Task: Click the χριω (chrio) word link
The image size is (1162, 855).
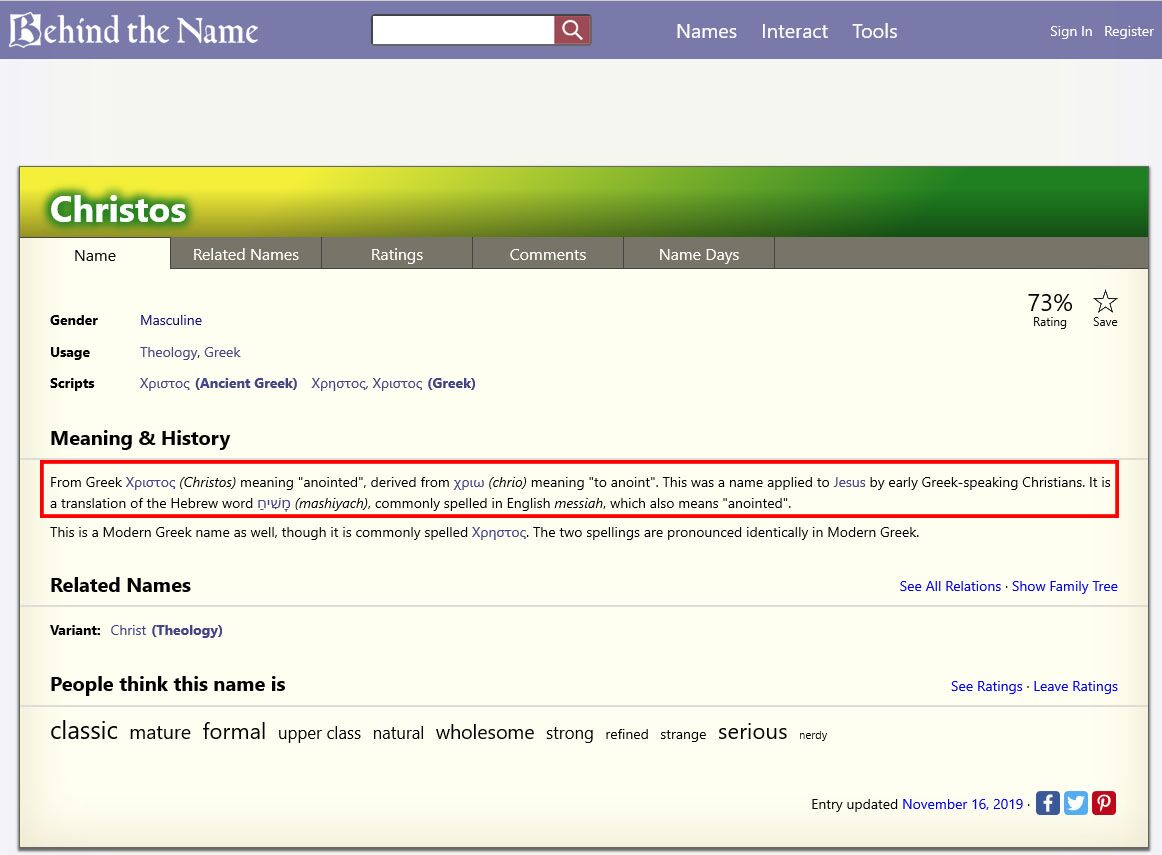Action: [x=468, y=482]
